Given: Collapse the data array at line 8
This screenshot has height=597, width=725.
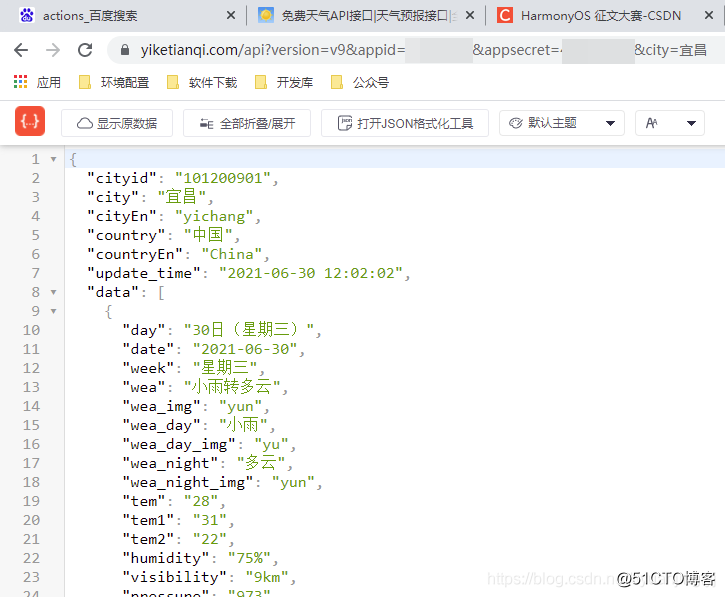Looking at the screenshot, I should (54, 292).
